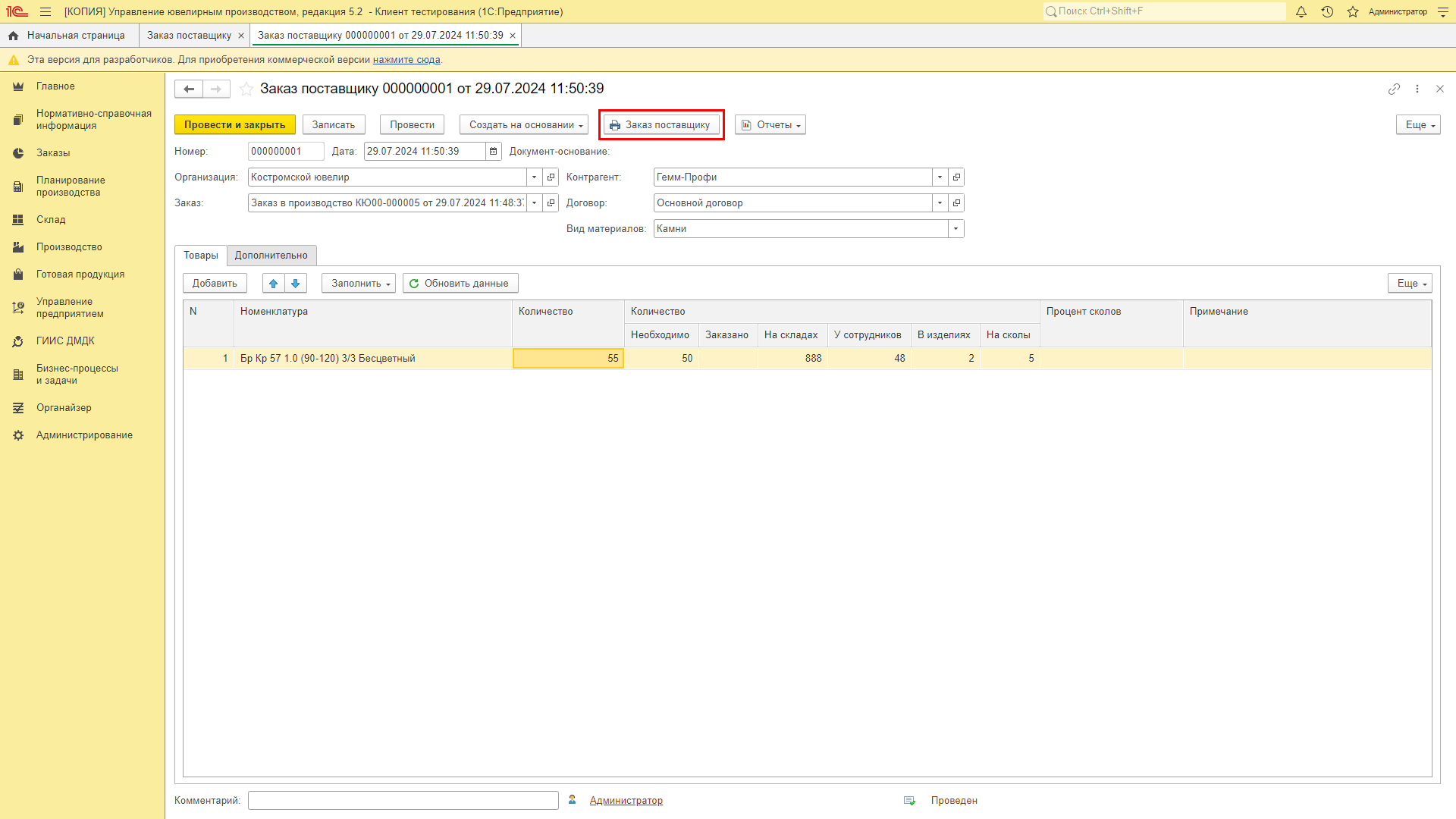The image size is (1456, 819).
Task: Open history clock icon
Action: pyautogui.click(x=1327, y=11)
